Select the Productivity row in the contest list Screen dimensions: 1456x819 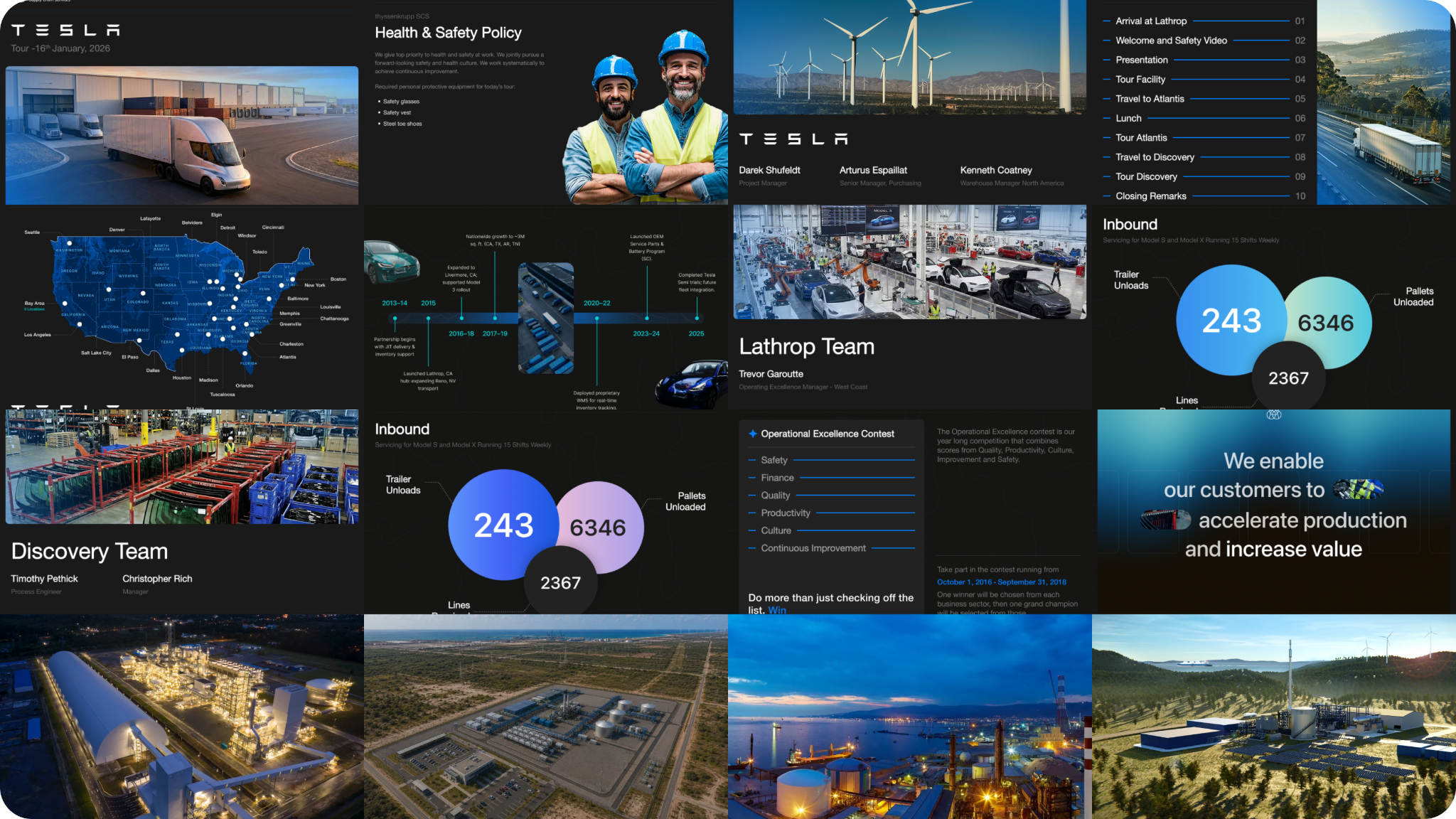tap(832, 513)
